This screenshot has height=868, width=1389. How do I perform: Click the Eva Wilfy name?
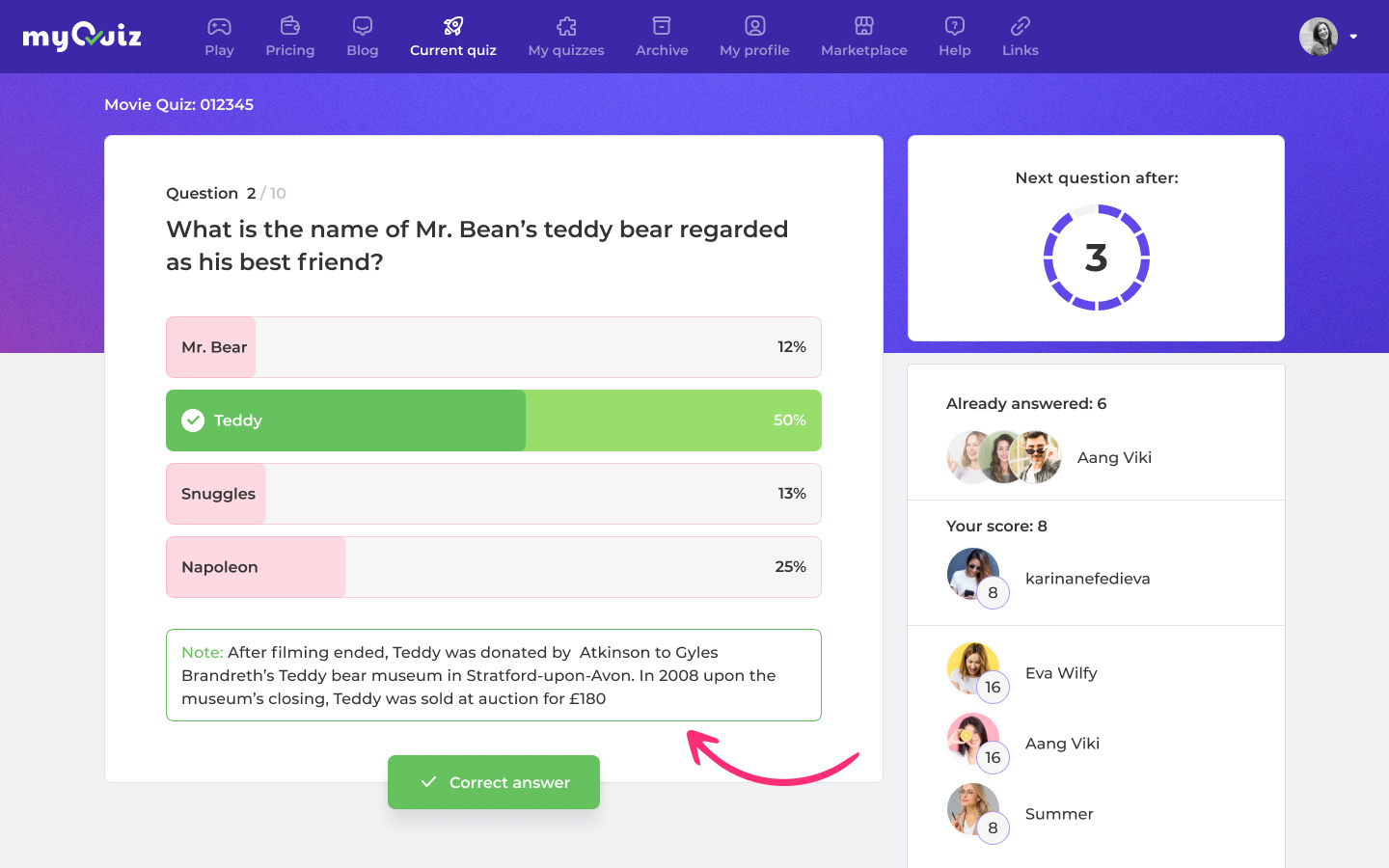1061,673
